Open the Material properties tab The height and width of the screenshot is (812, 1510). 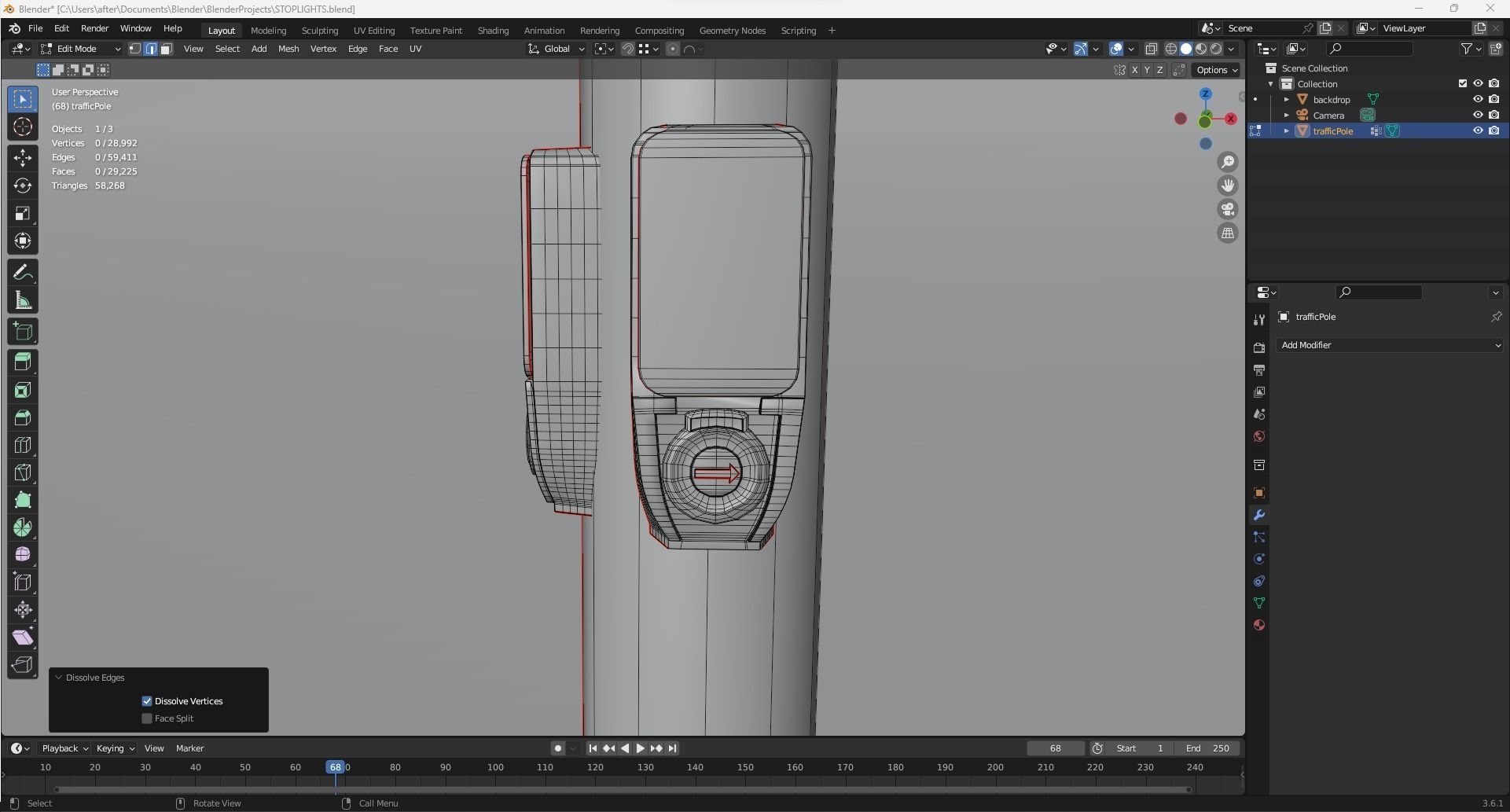pyautogui.click(x=1258, y=625)
